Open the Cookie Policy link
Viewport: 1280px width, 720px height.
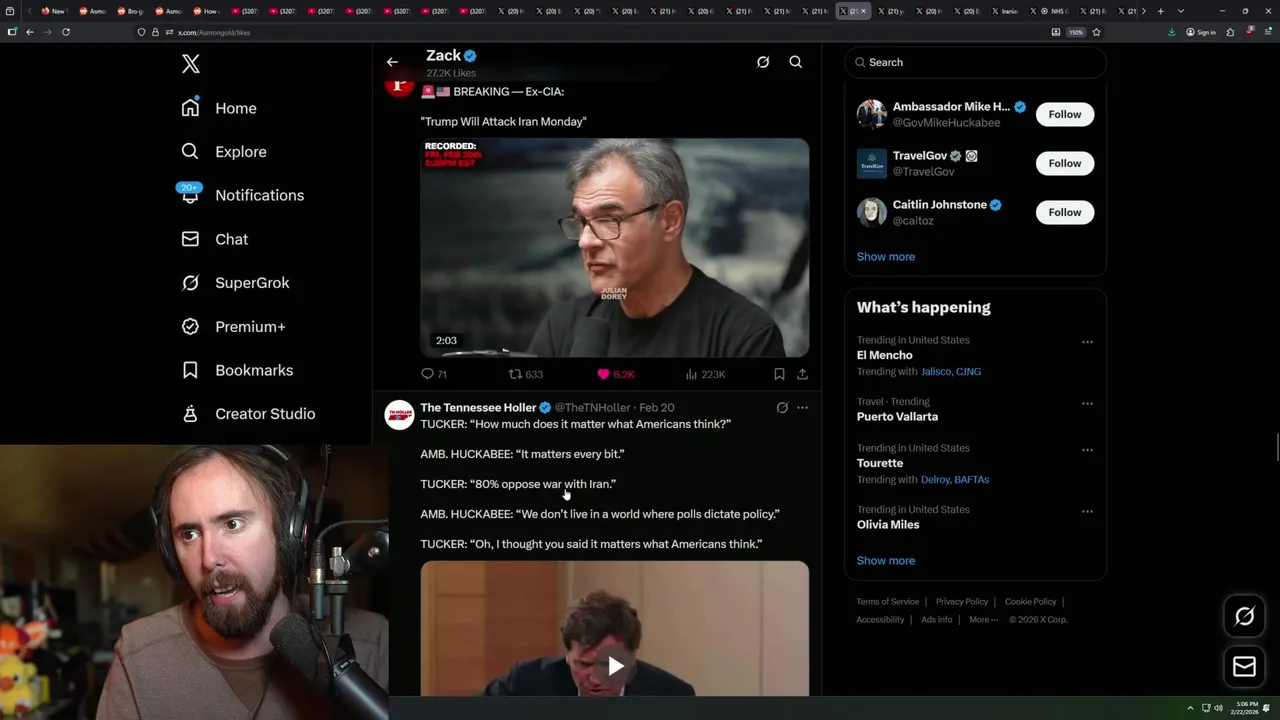tap(1030, 602)
